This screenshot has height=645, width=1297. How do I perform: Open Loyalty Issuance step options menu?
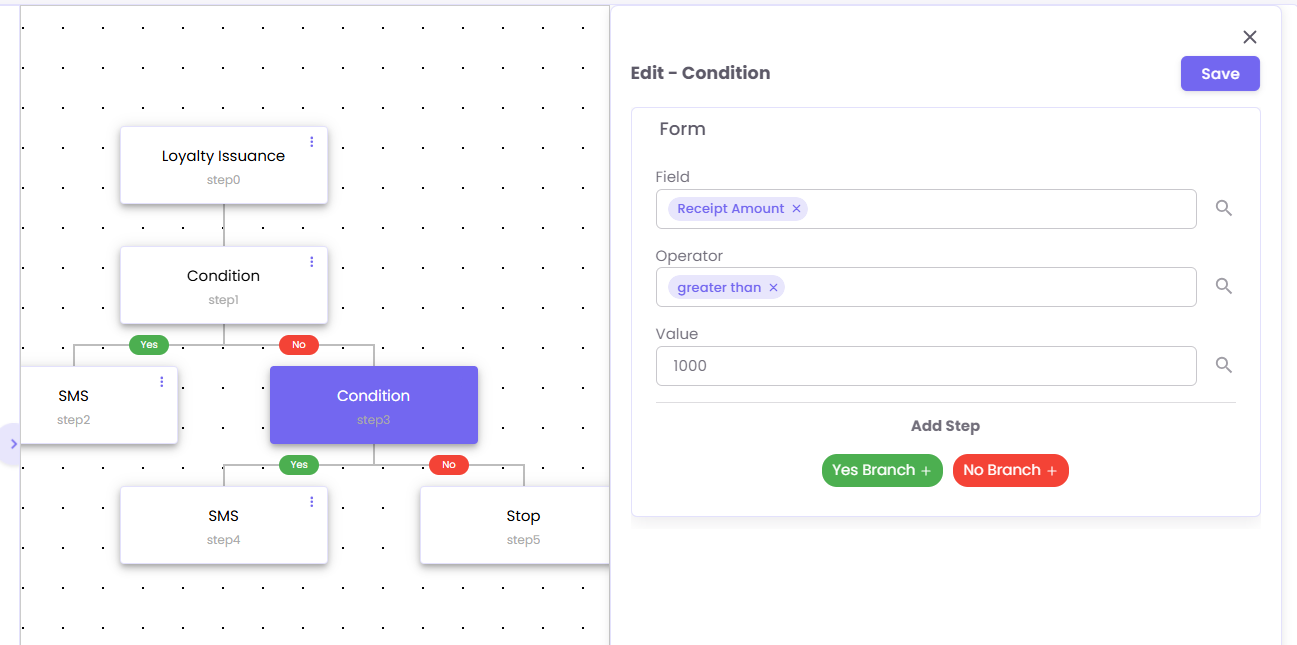point(312,142)
